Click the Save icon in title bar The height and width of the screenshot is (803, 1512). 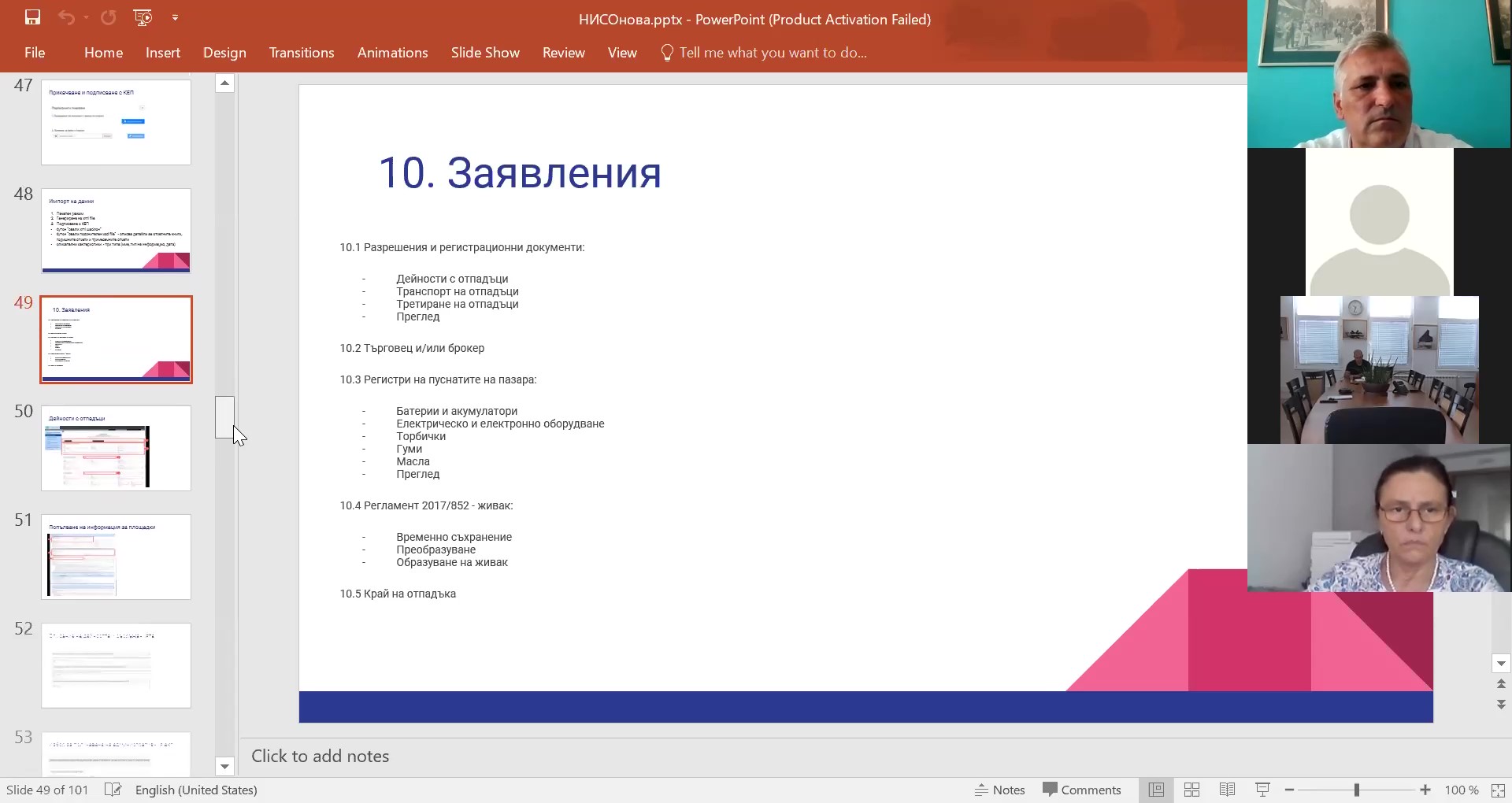tap(32, 17)
